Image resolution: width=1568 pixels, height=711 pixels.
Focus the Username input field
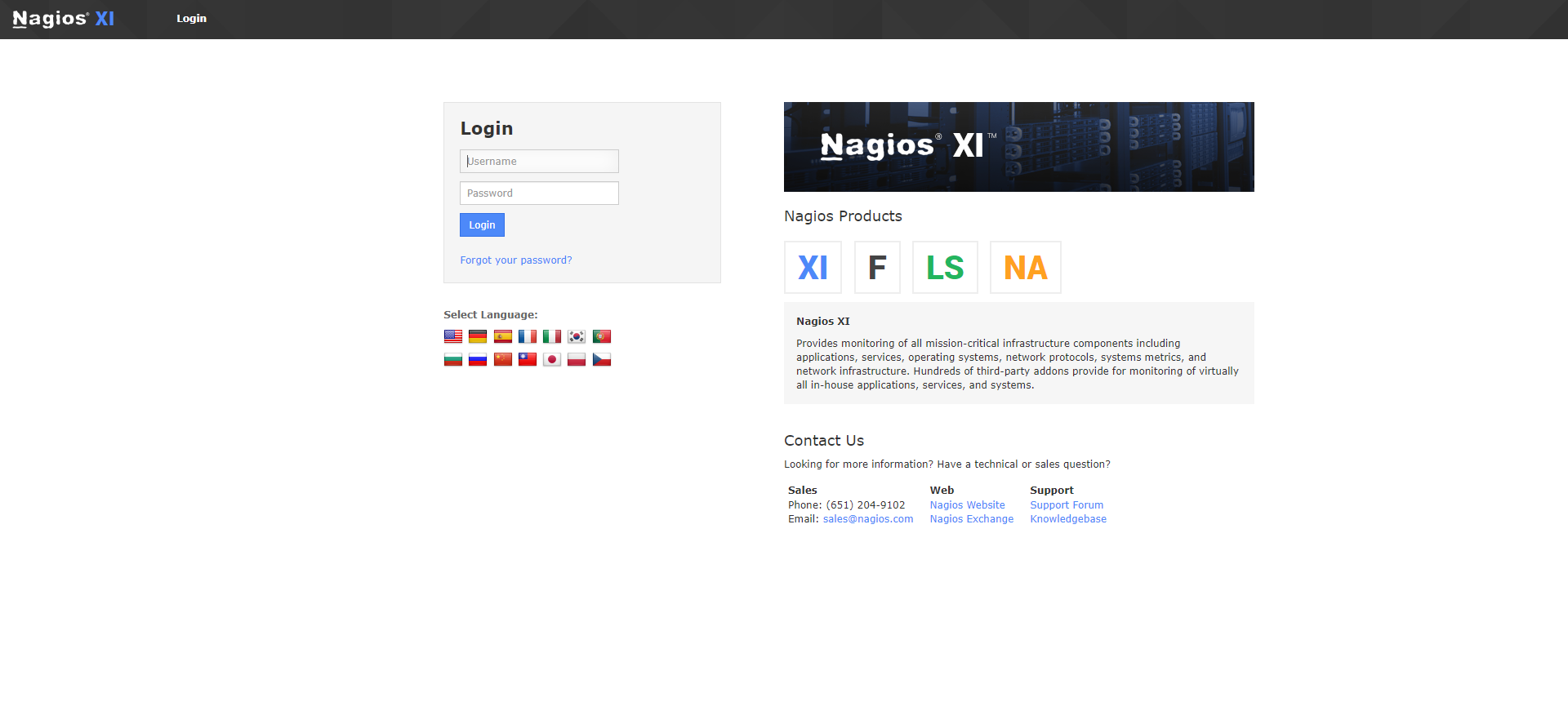coord(539,161)
